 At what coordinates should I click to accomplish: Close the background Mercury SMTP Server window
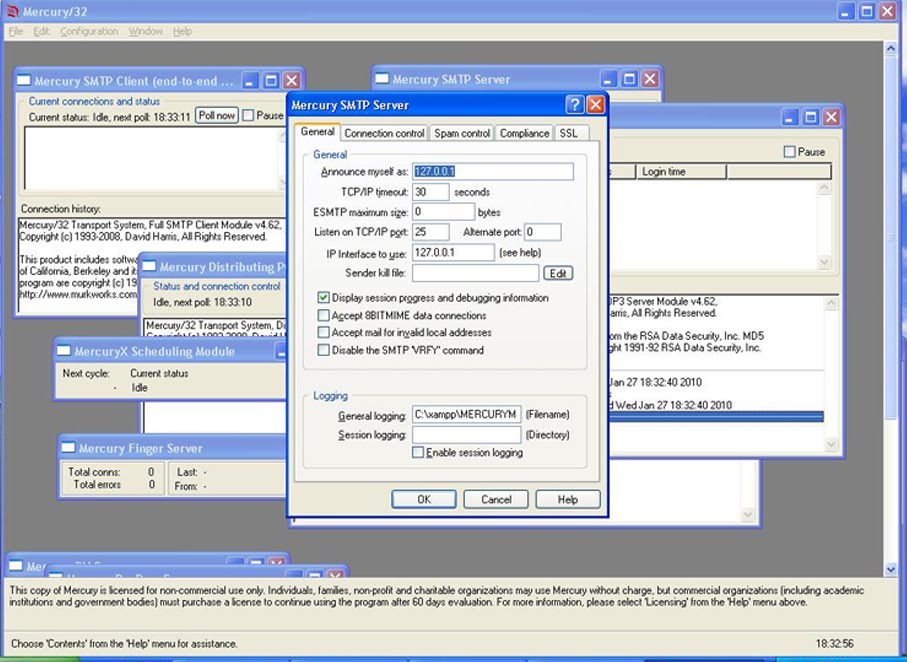[x=650, y=79]
